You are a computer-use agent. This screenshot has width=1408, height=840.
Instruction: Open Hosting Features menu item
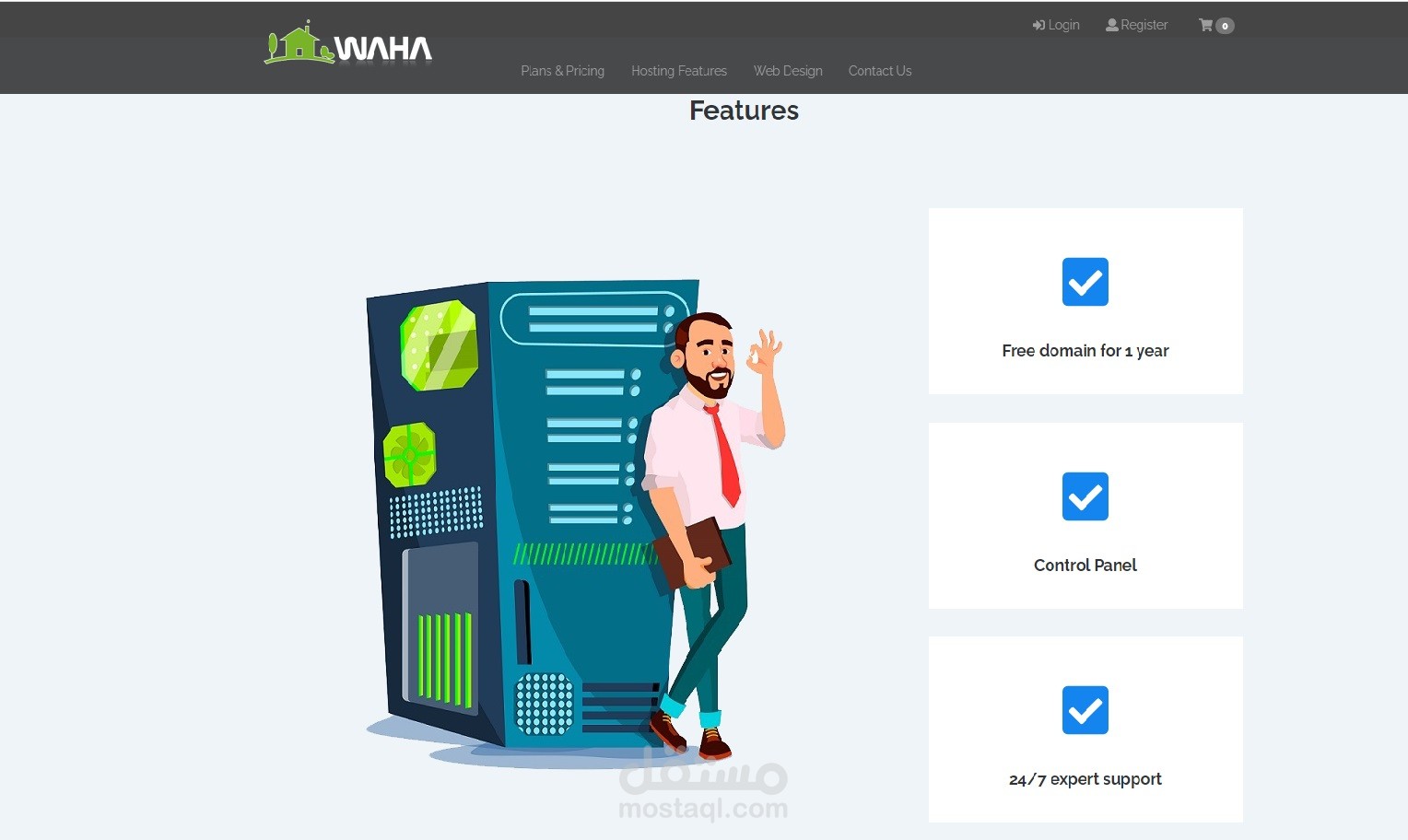(x=679, y=71)
